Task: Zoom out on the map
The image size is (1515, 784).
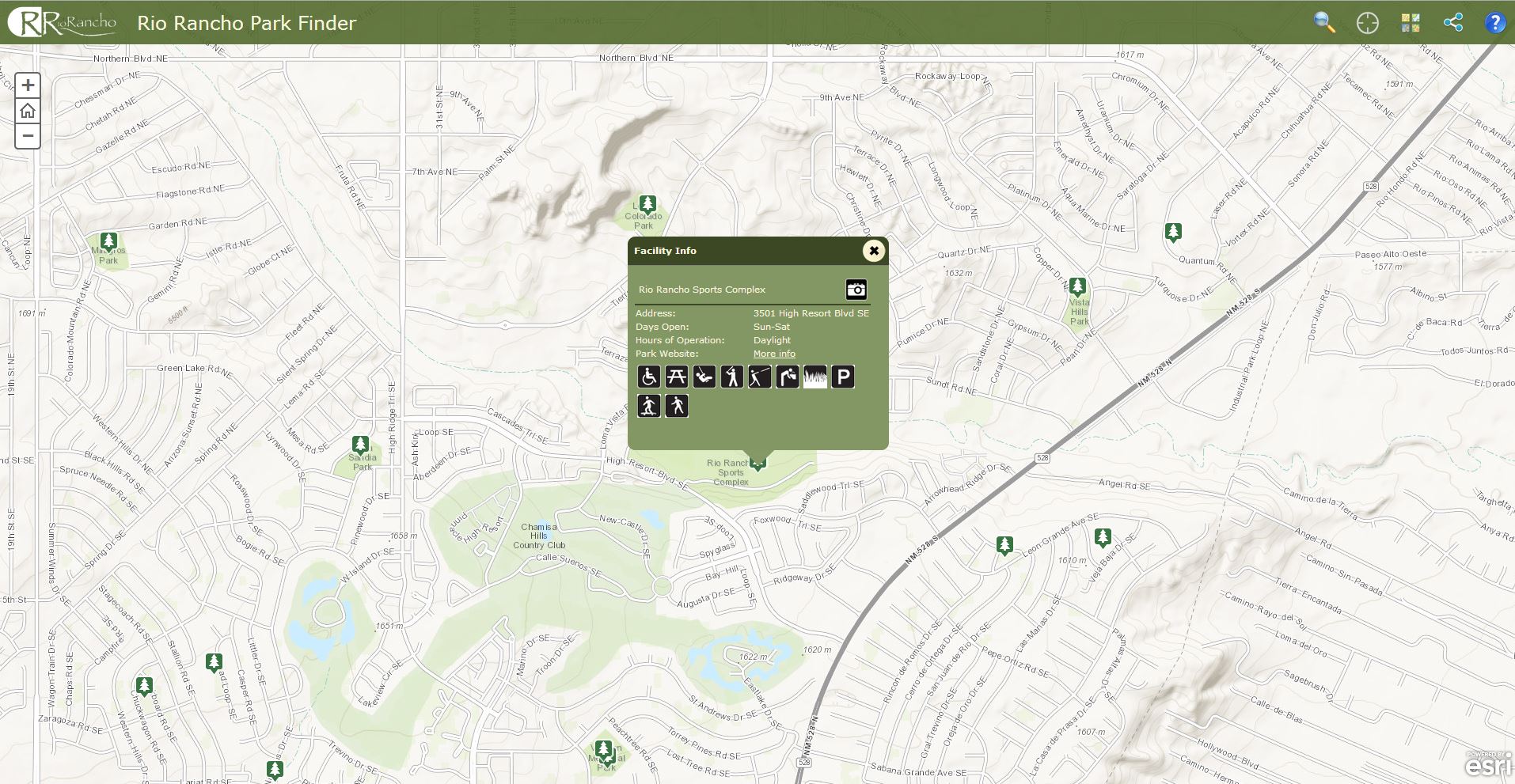Action: 28,136
